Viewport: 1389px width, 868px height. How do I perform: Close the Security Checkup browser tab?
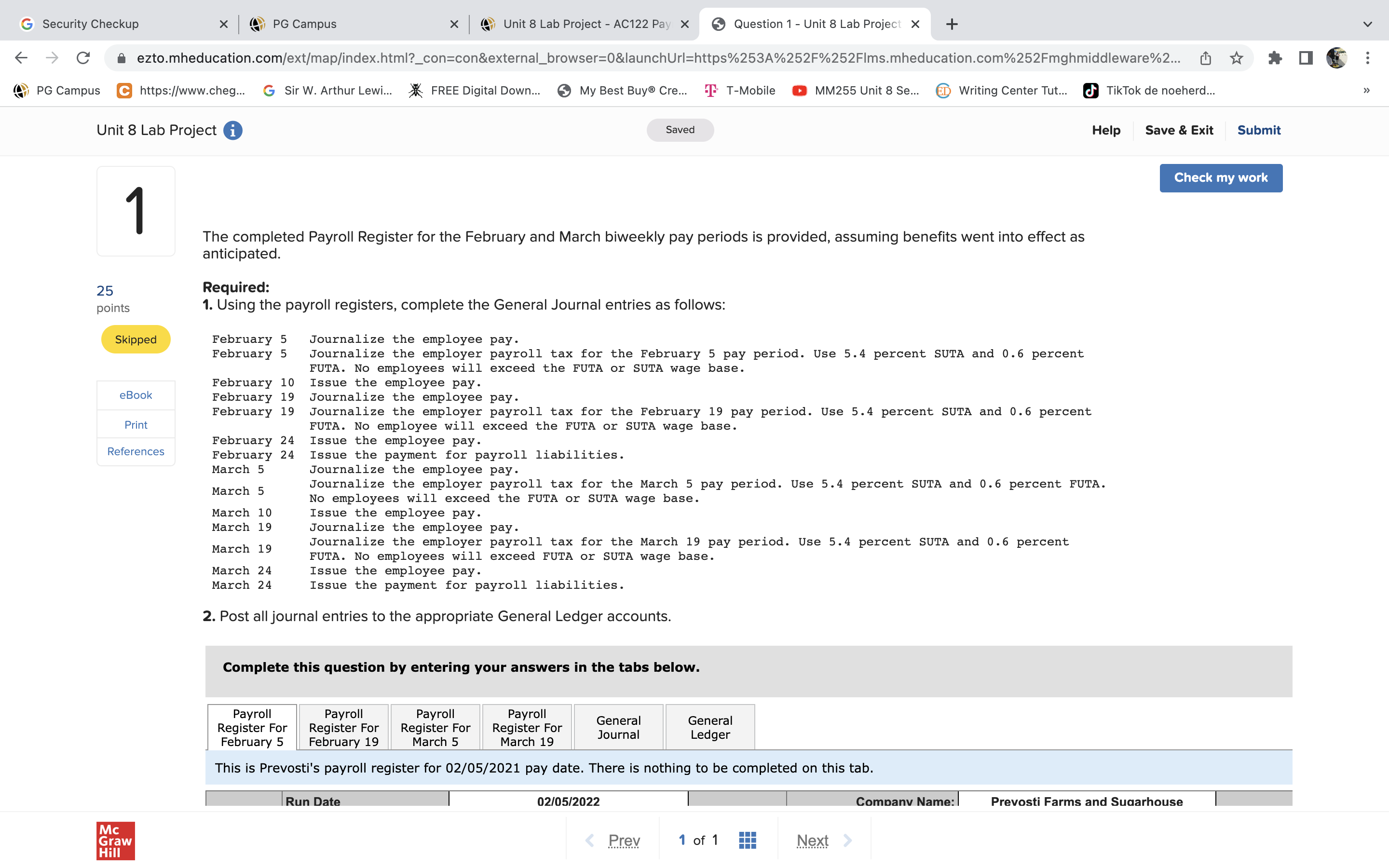click(224, 24)
